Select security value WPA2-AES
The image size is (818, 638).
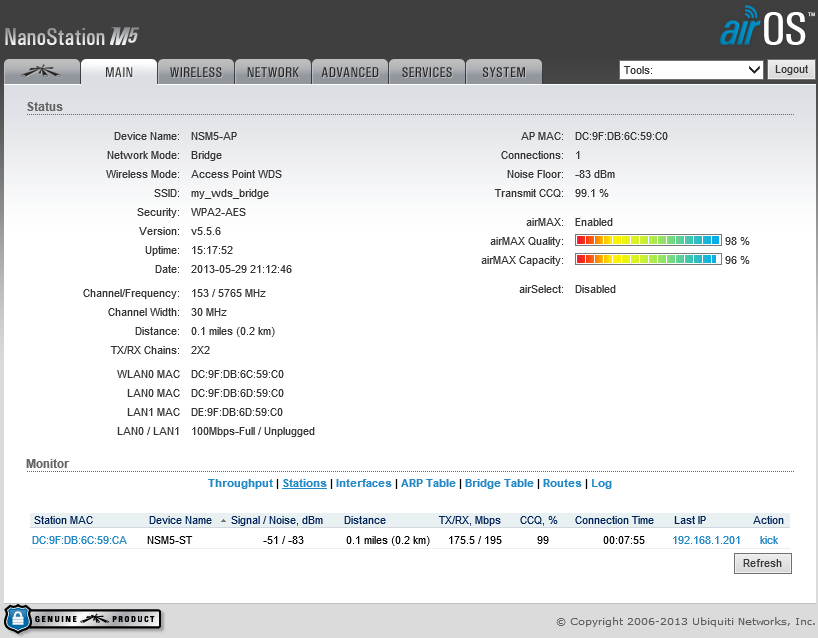pyautogui.click(x=218, y=212)
